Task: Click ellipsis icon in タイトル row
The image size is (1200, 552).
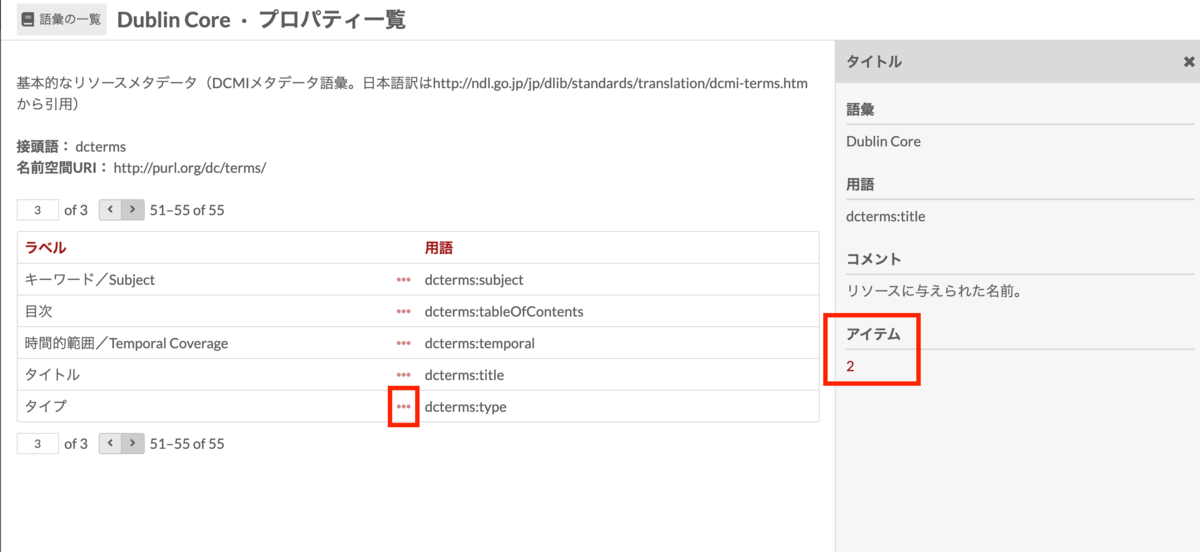Action: pyautogui.click(x=403, y=375)
